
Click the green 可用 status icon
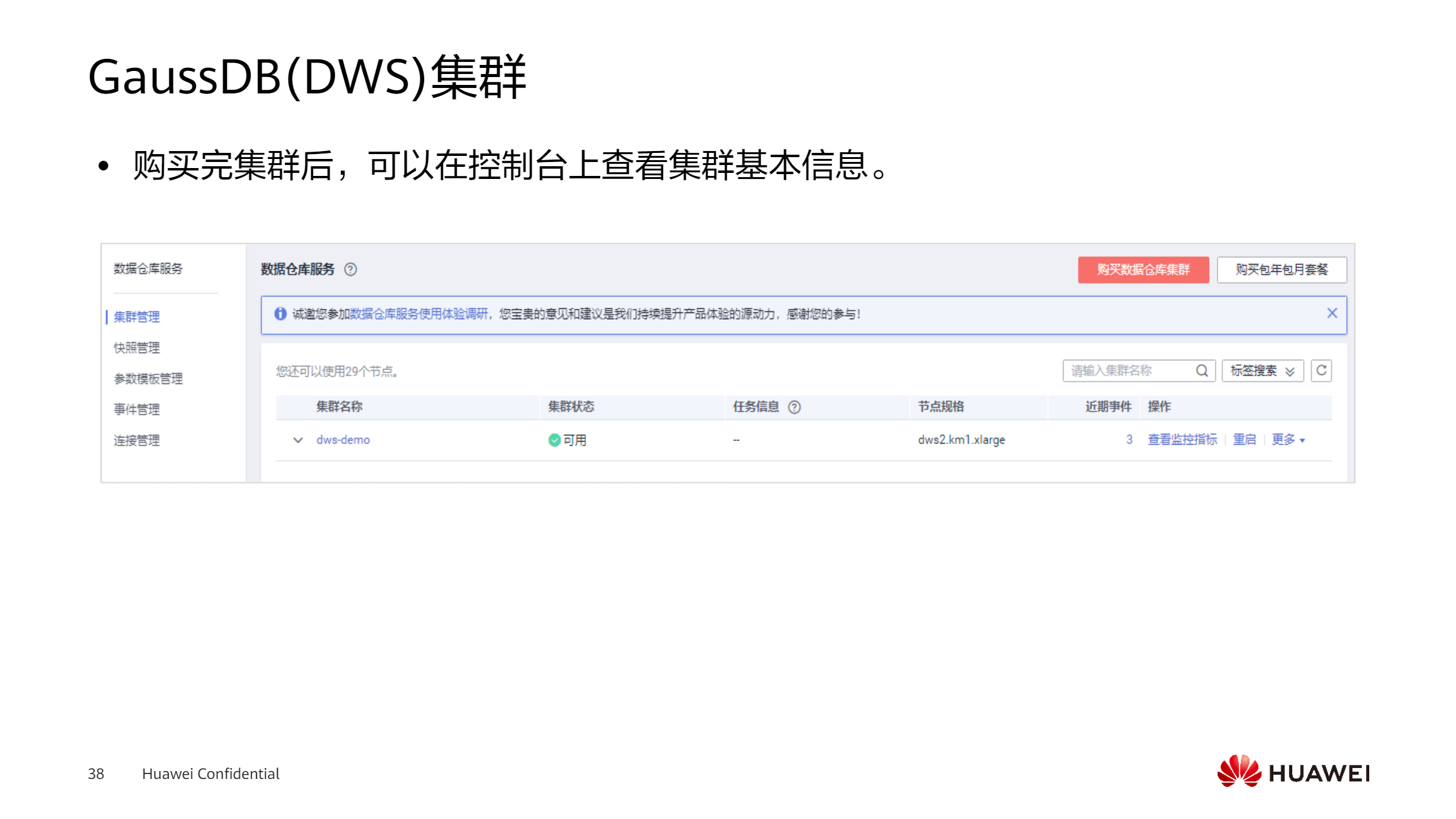coord(554,440)
